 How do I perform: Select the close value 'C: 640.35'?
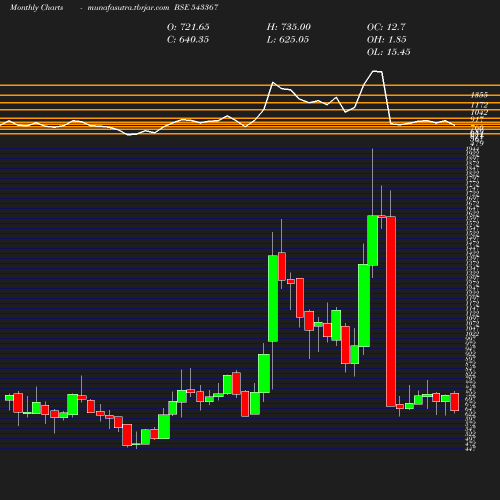point(188,40)
